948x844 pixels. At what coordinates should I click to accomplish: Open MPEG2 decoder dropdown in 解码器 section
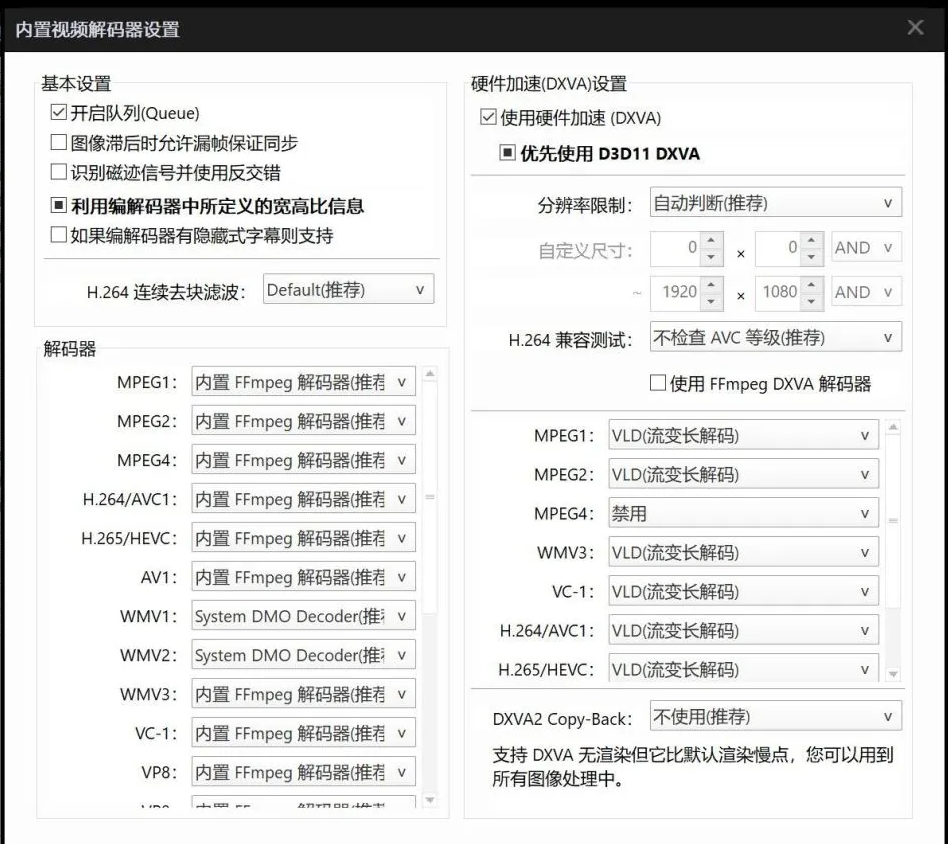coord(304,421)
